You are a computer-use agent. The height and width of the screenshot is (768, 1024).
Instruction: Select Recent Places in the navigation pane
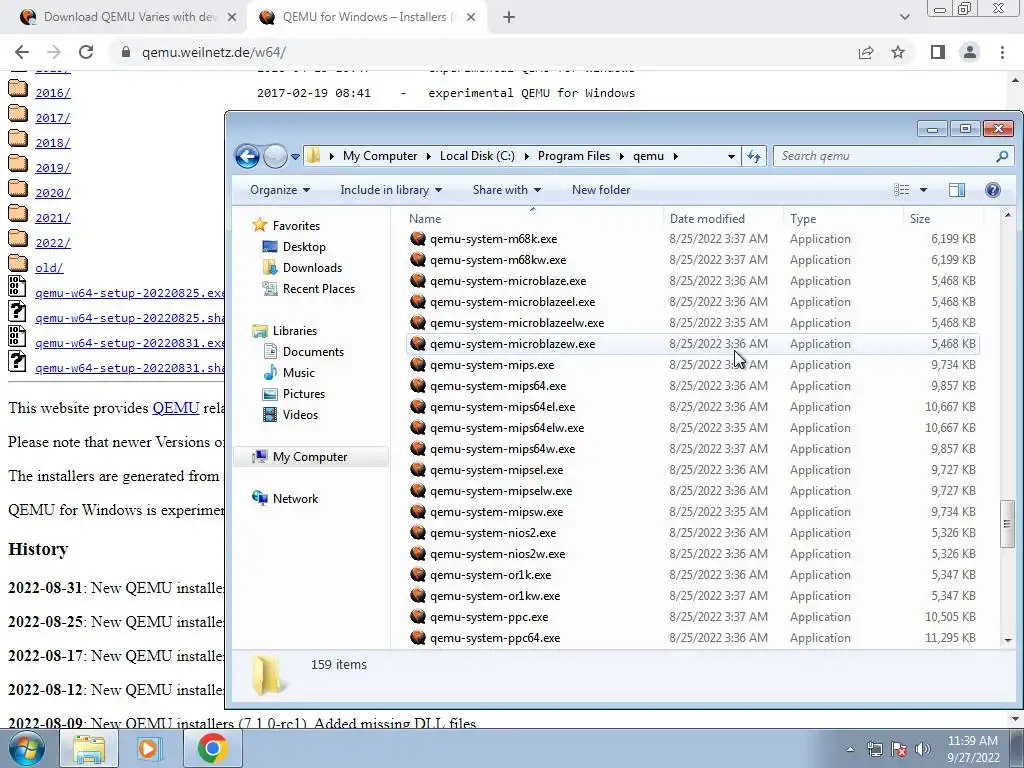pyautogui.click(x=319, y=289)
